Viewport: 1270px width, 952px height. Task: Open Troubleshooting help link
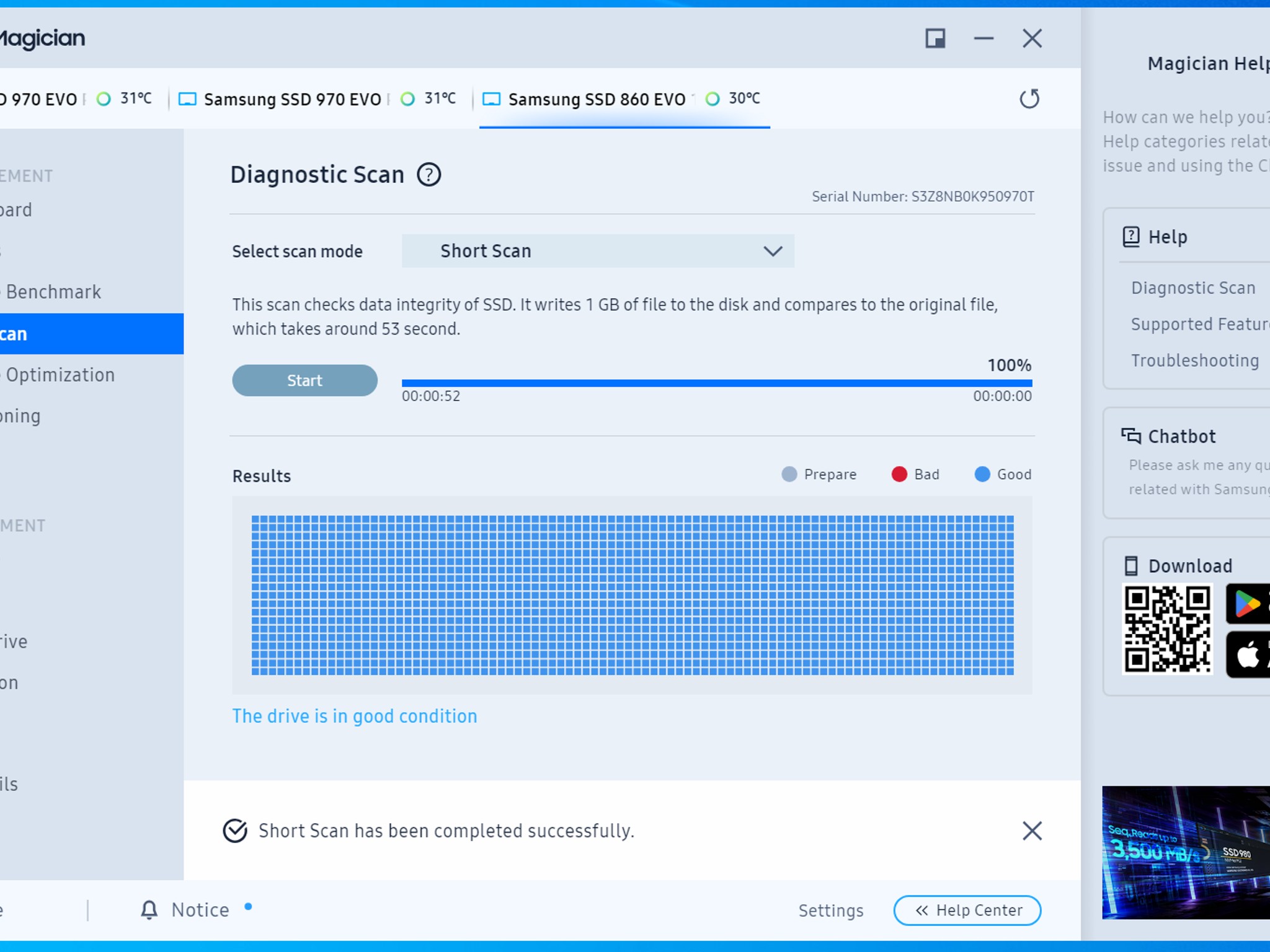tap(1195, 361)
